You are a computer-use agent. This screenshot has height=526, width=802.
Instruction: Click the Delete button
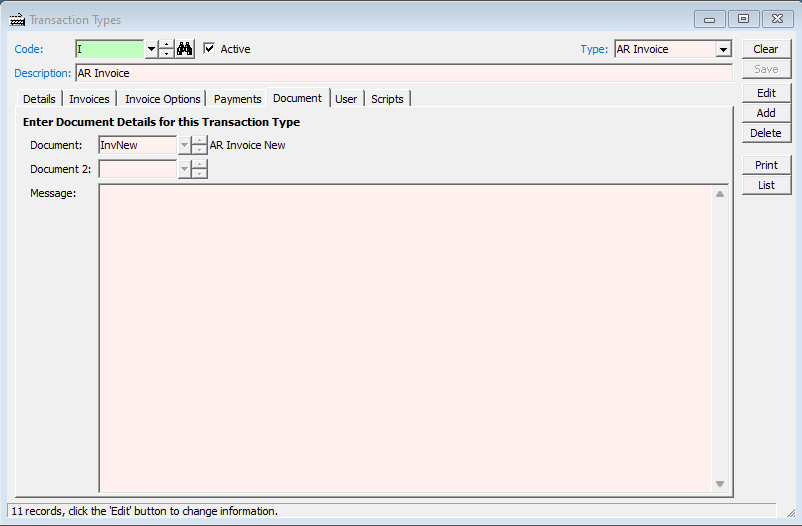click(x=766, y=133)
